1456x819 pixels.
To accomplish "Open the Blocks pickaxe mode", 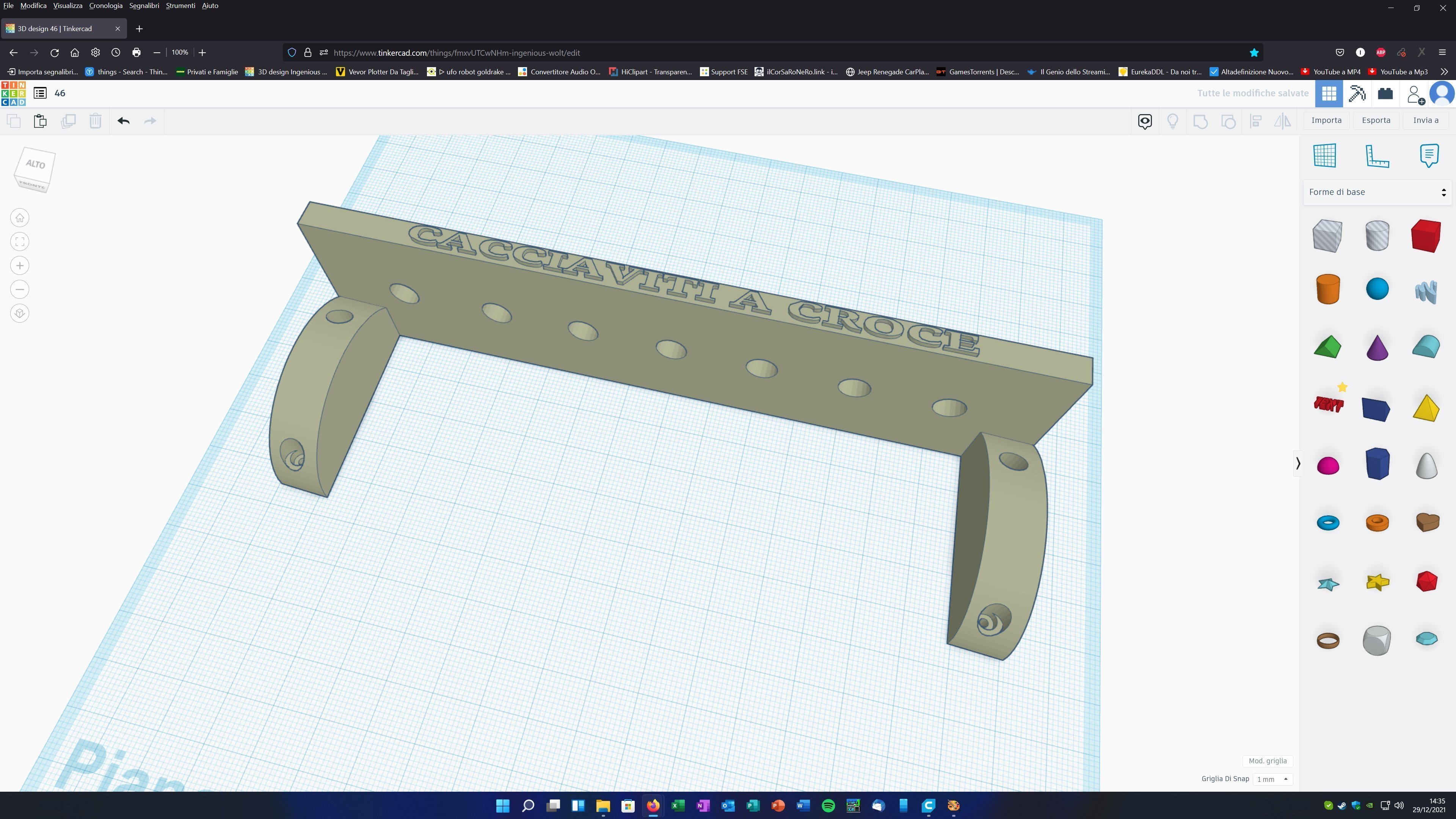I will [1357, 93].
